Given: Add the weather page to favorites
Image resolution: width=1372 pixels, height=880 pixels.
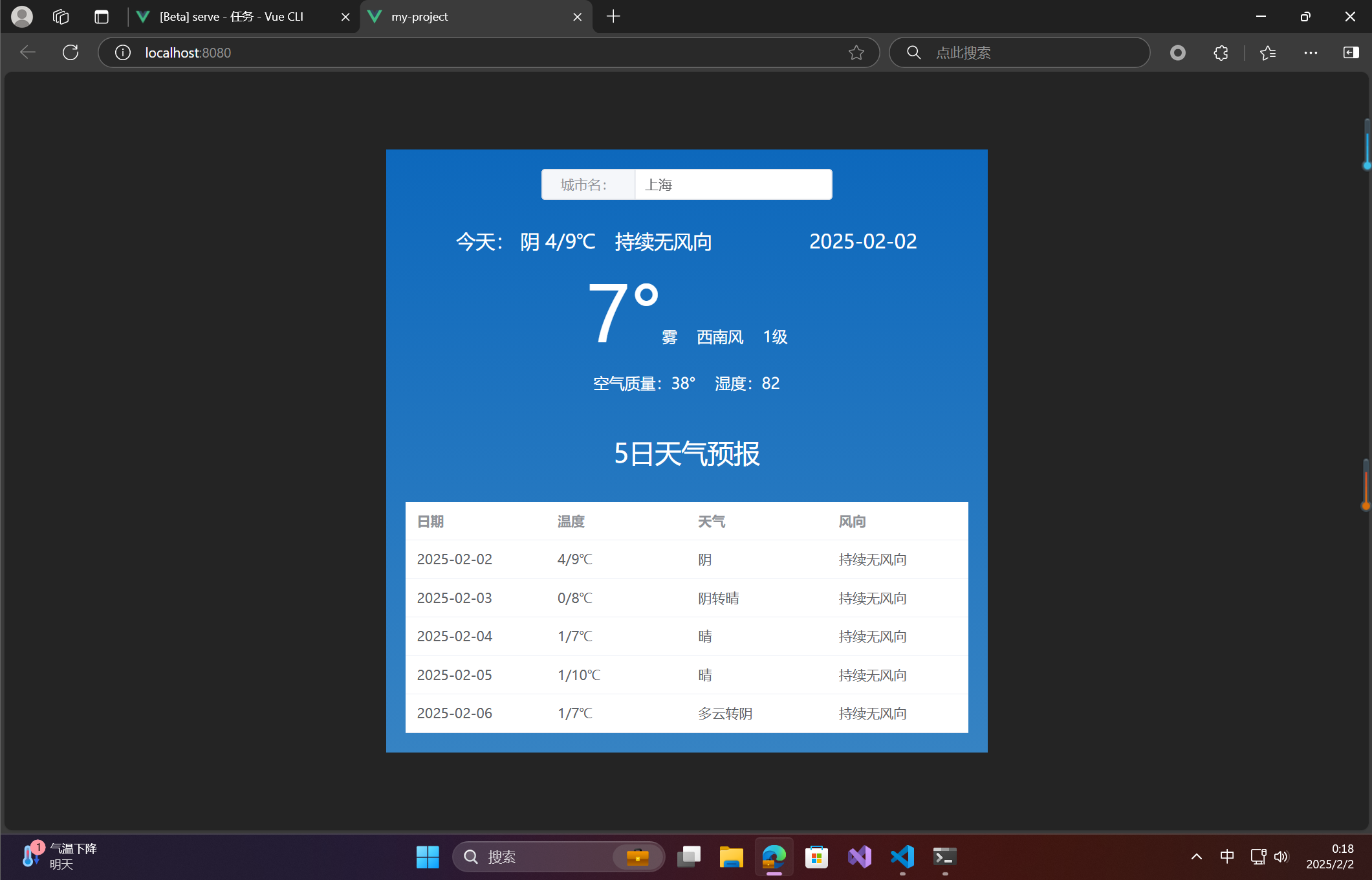Looking at the screenshot, I should [856, 52].
